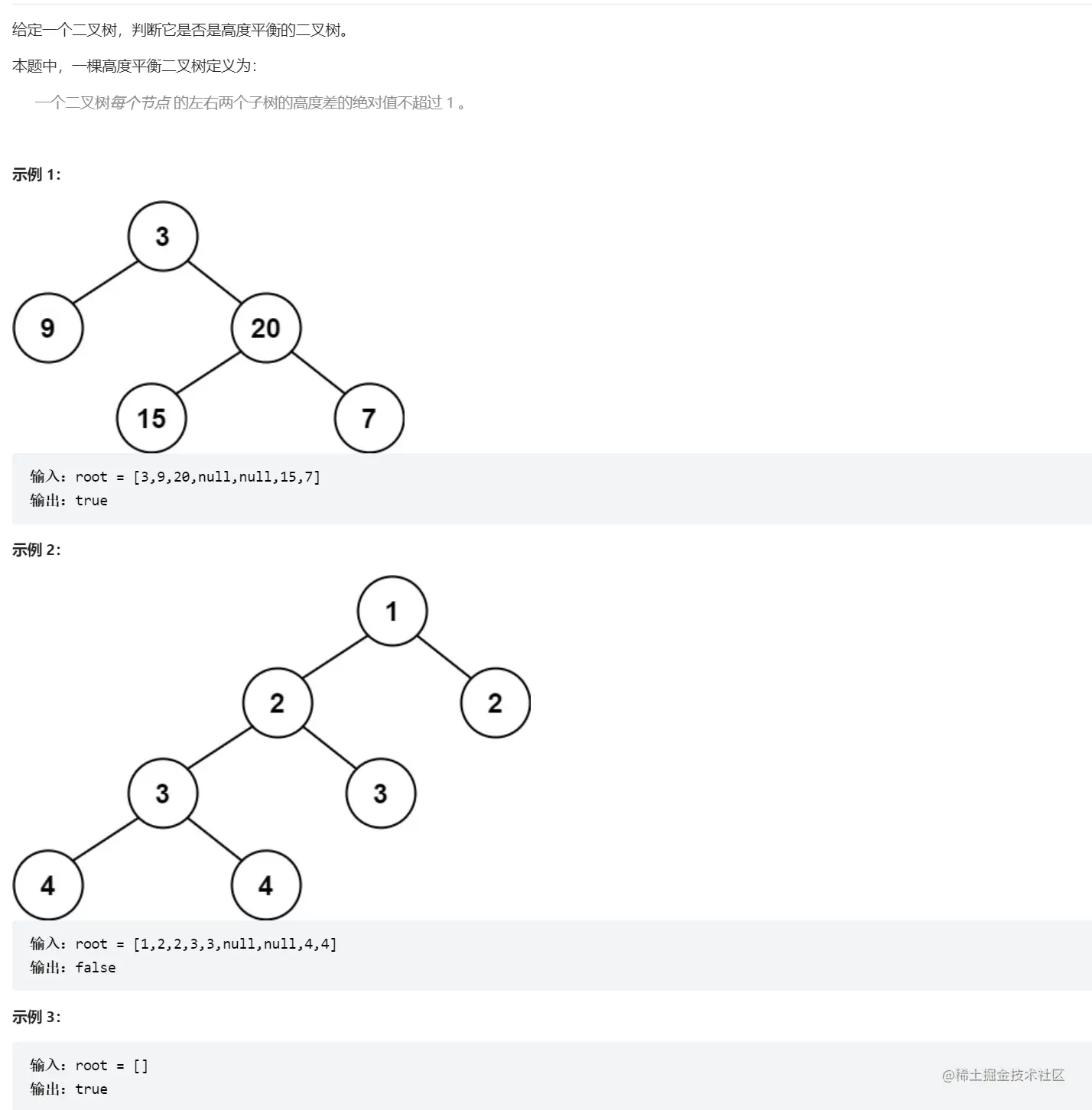Click the output false line in example 2
The width and height of the screenshot is (1092, 1110).
click(x=73, y=967)
